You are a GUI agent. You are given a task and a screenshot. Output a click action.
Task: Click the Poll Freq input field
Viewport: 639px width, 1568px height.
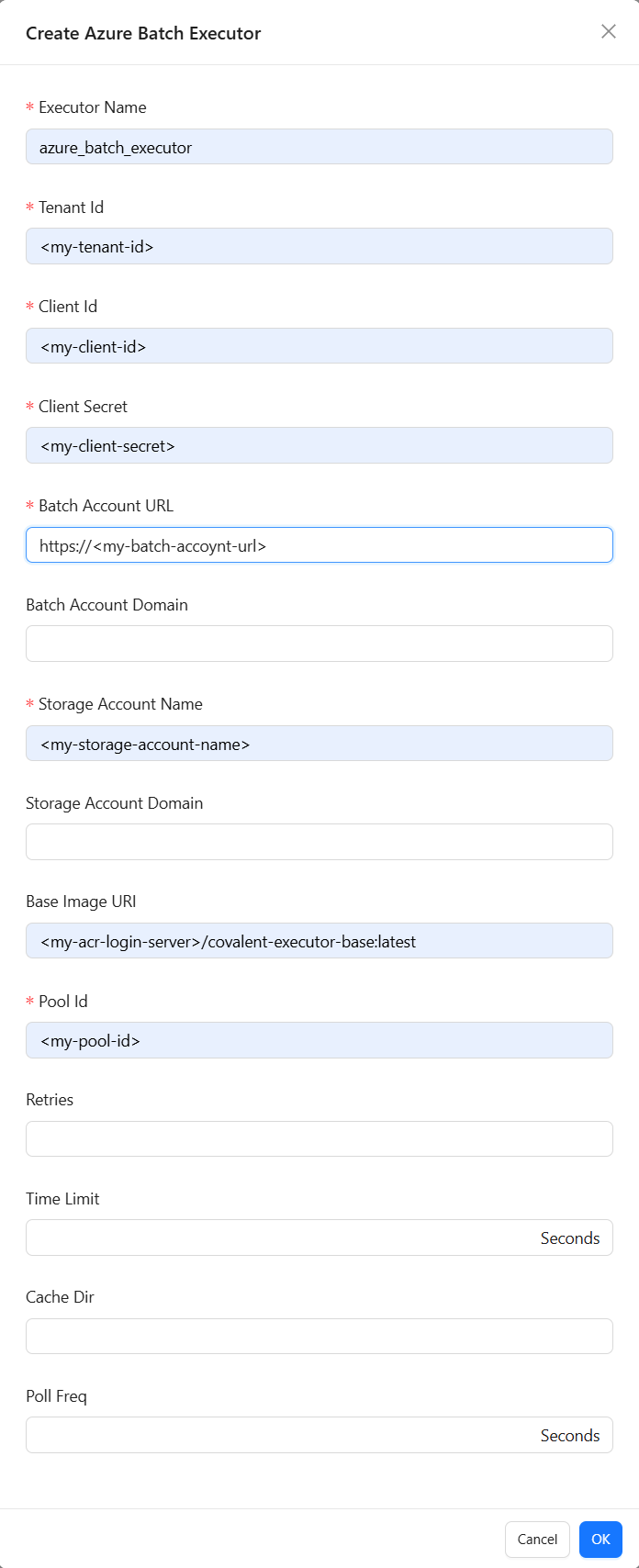pyautogui.click(x=275, y=1435)
